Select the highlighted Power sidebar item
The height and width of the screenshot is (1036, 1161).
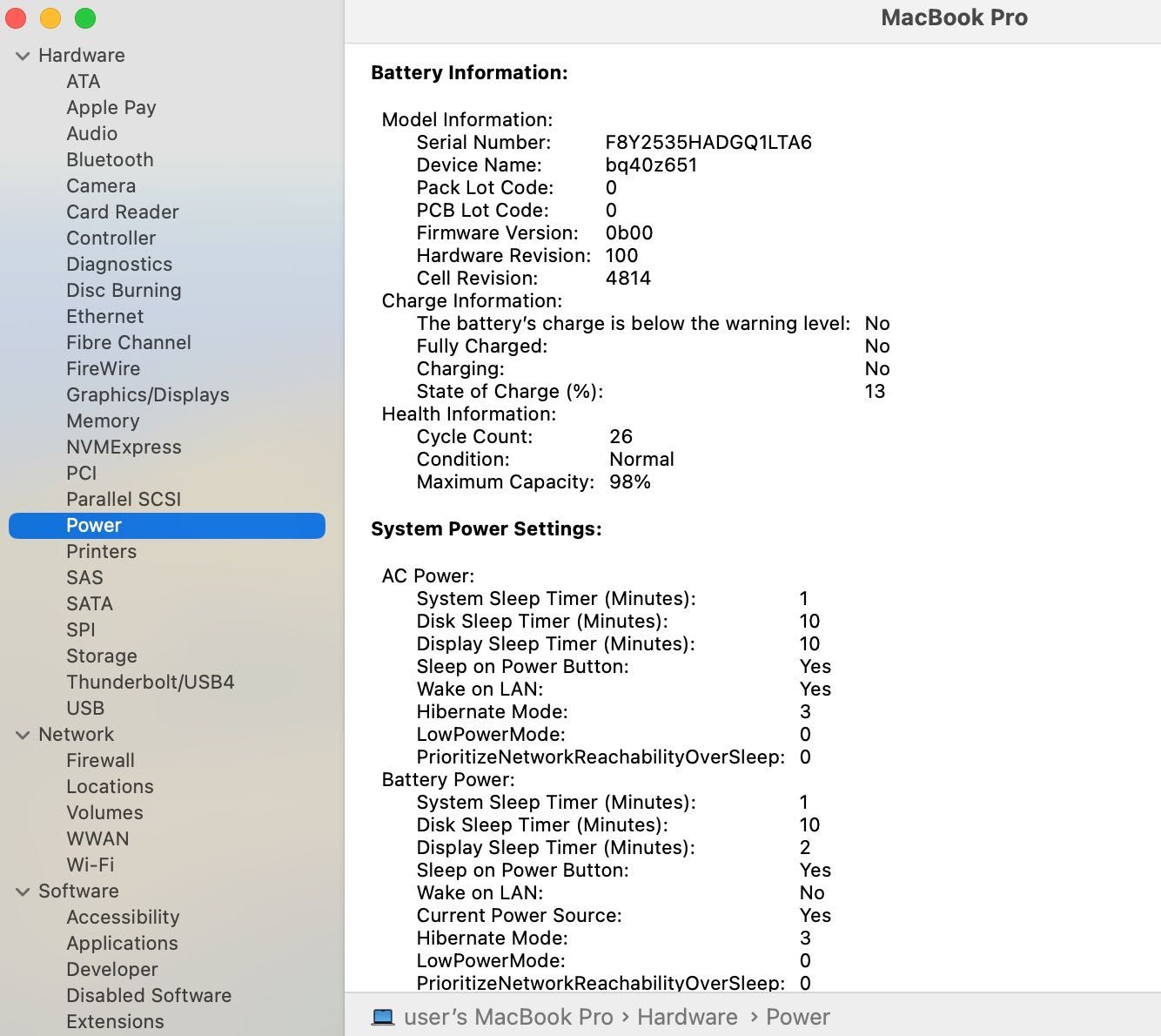[x=167, y=525]
